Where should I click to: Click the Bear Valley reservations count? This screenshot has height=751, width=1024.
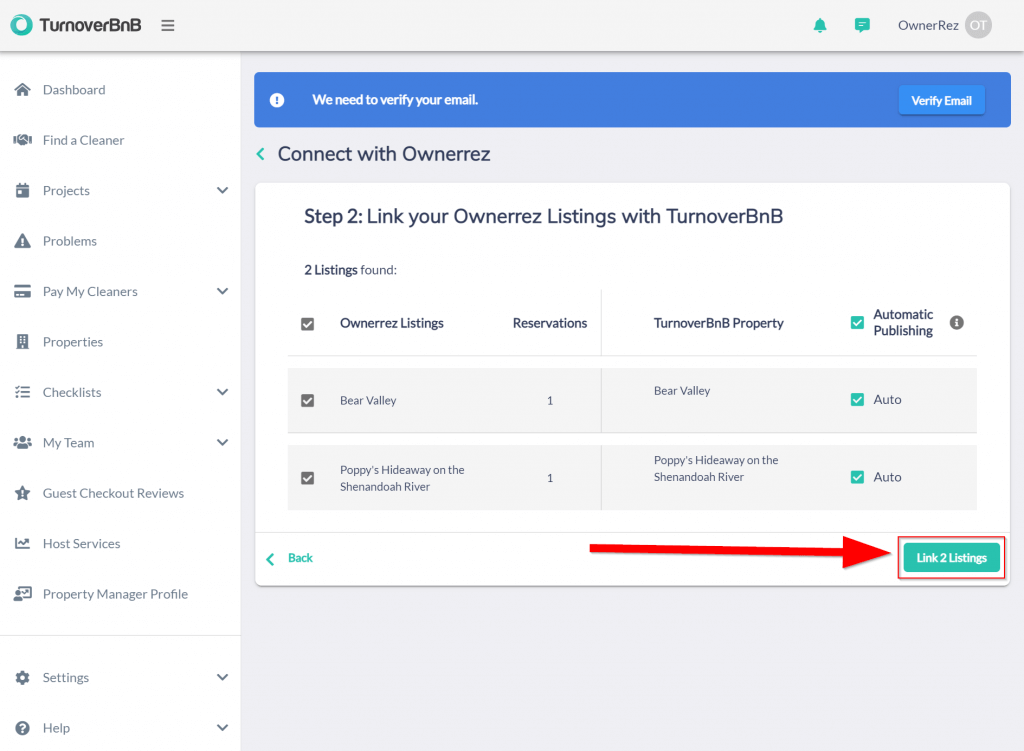[550, 400]
